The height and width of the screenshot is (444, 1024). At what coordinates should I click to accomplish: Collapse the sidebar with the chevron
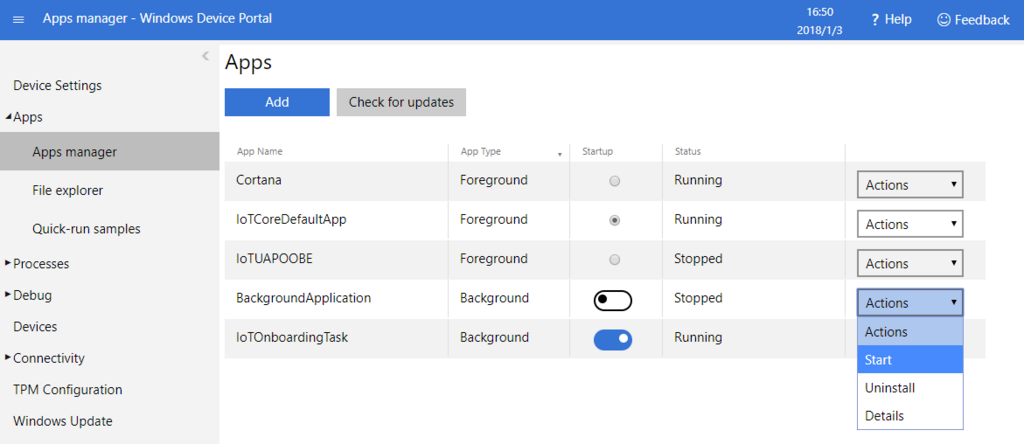(205, 56)
